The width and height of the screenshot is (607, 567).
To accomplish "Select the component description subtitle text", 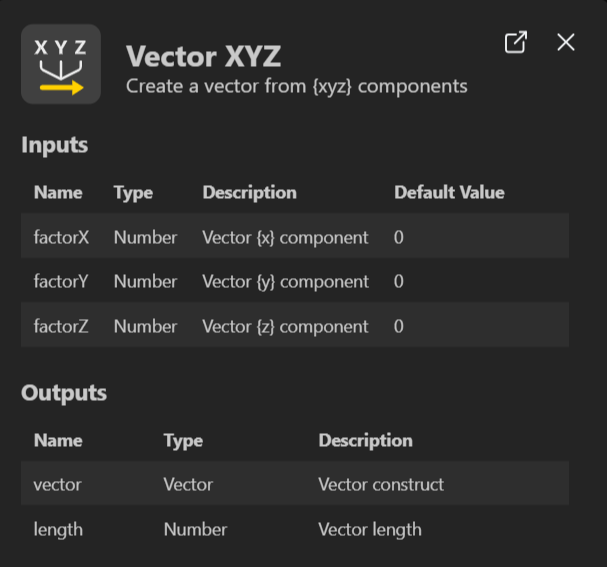I will [296, 86].
